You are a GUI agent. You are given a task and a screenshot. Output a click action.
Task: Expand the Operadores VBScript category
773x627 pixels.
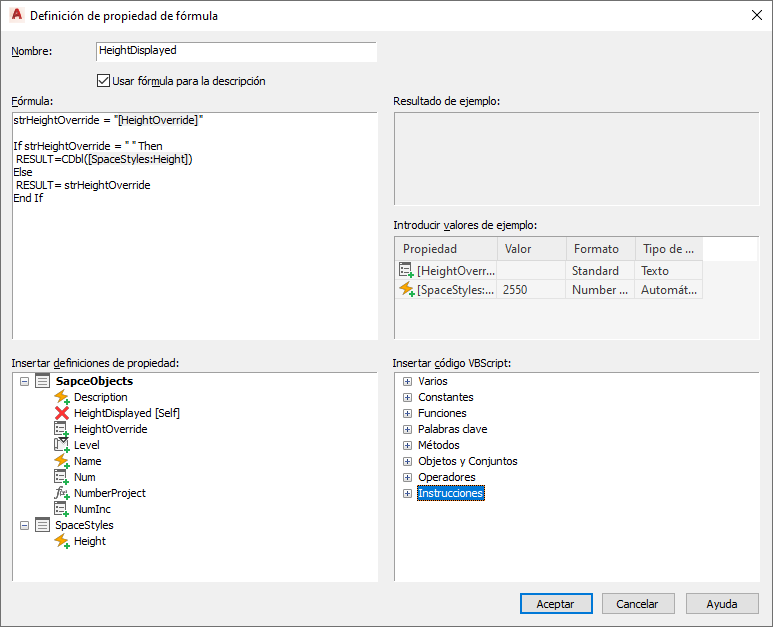(x=407, y=477)
